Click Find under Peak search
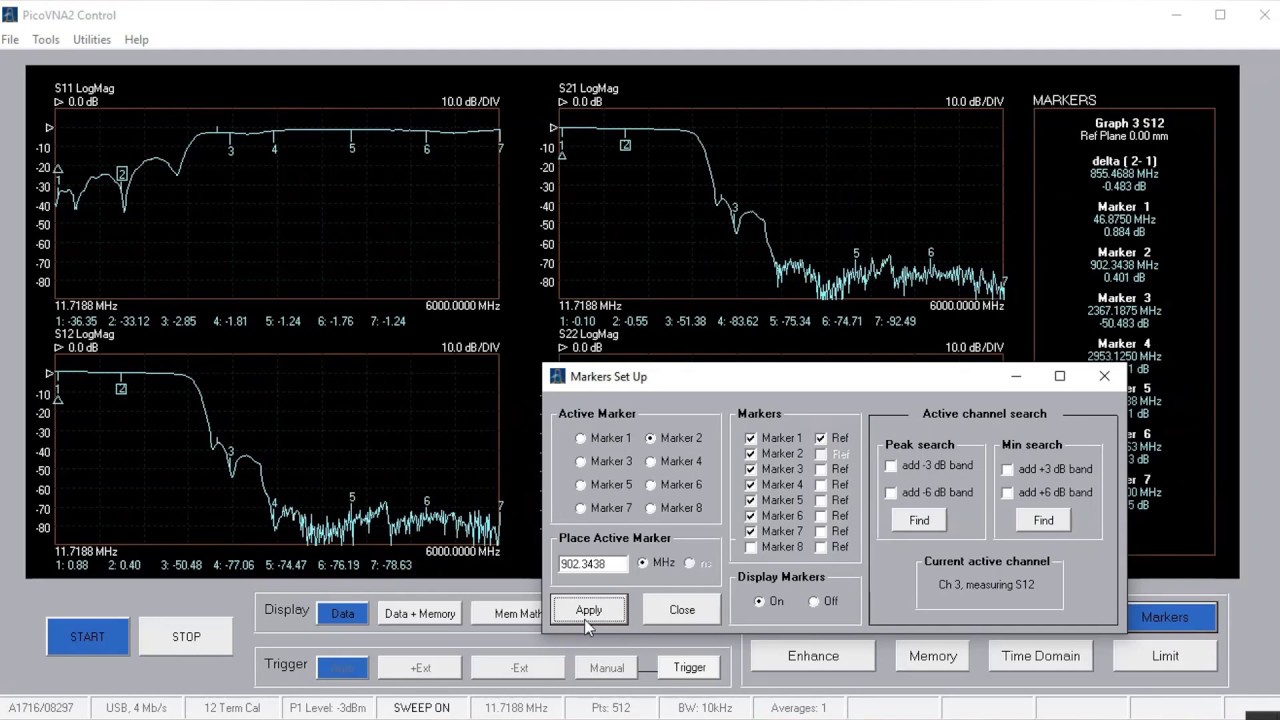 [x=919, y=520]
